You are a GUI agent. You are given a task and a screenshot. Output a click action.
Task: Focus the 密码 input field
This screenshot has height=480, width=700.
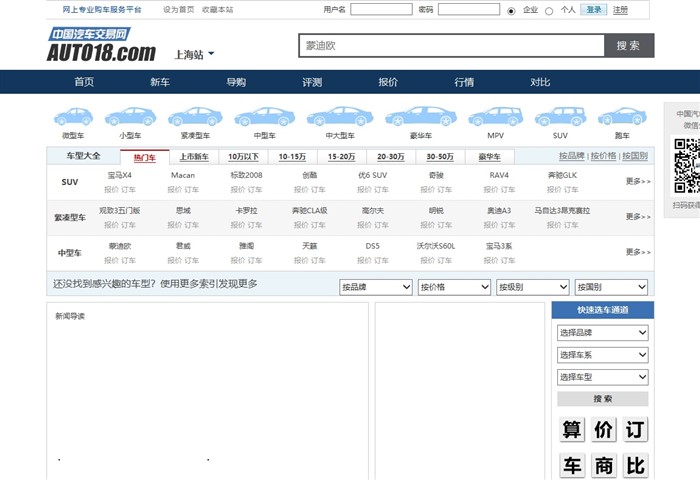click(x=469, y=9)
